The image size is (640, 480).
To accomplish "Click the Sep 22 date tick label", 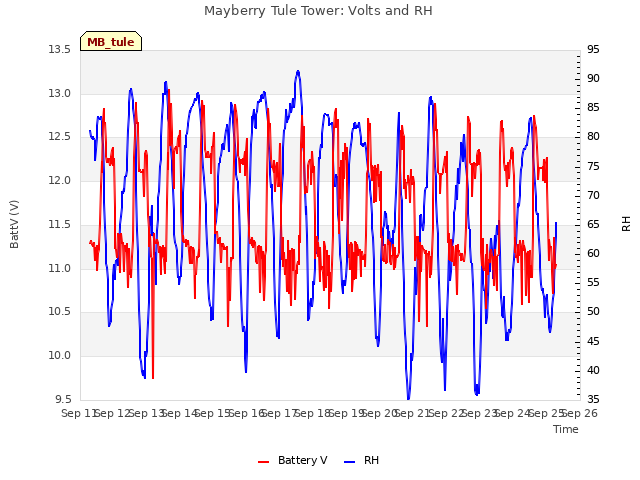I will 447,413.
